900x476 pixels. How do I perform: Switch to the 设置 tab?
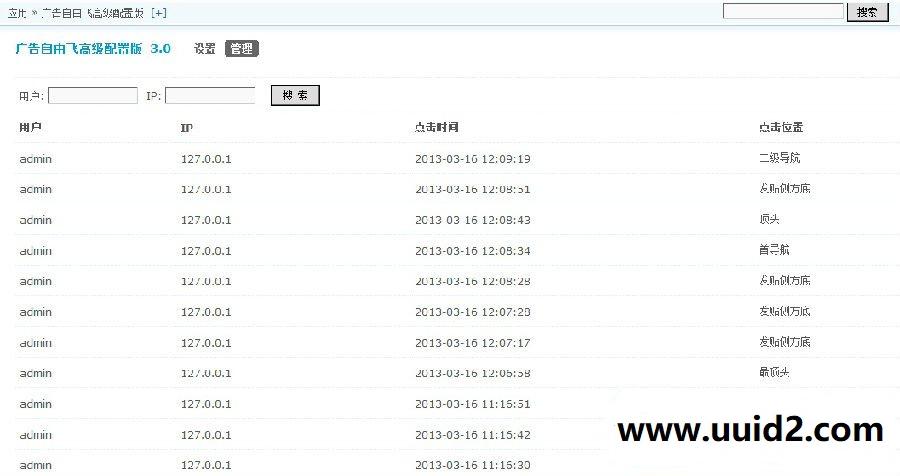tap(205, 49)
